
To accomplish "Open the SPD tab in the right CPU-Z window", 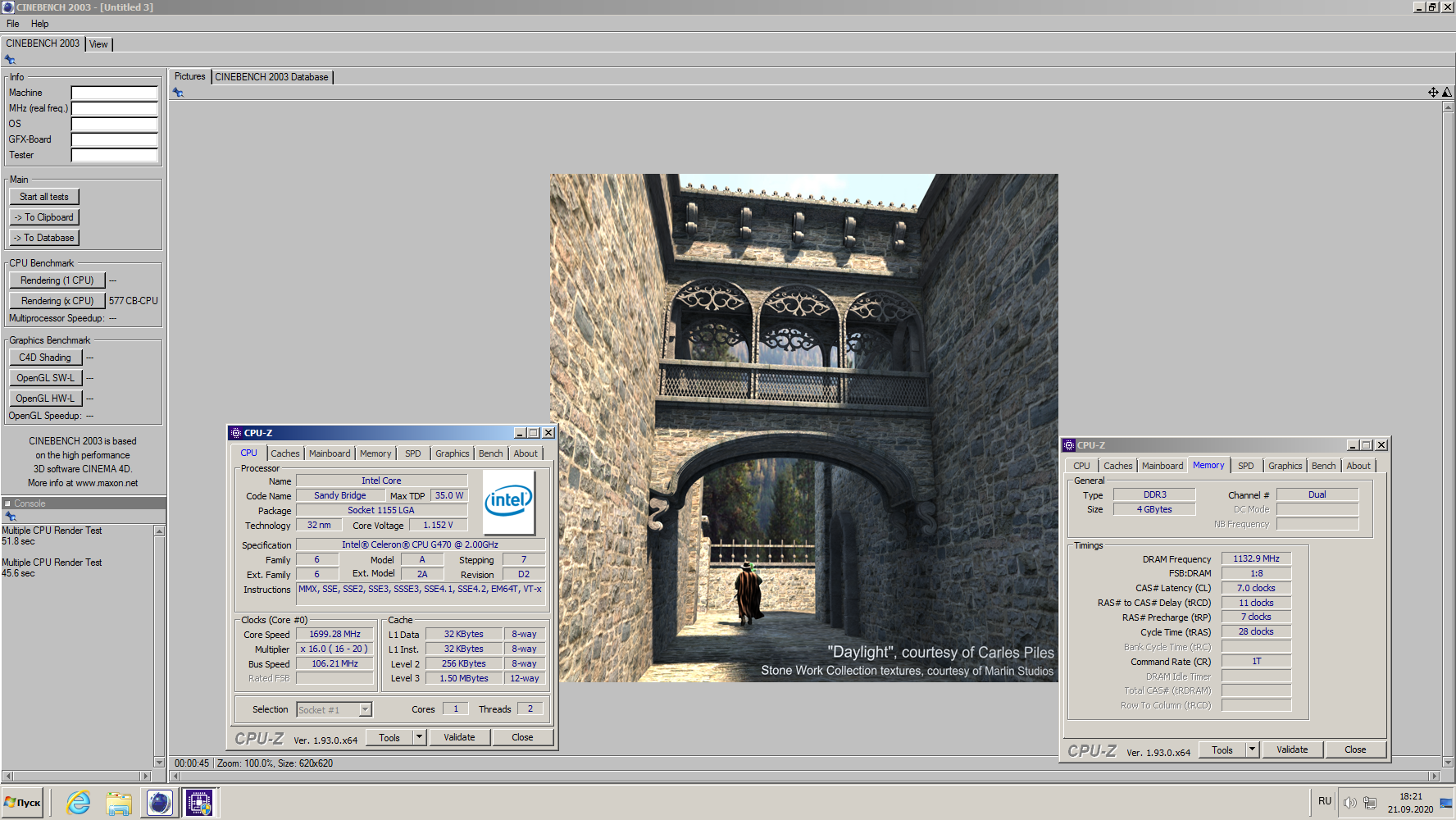I will (x=1246, y=466).
